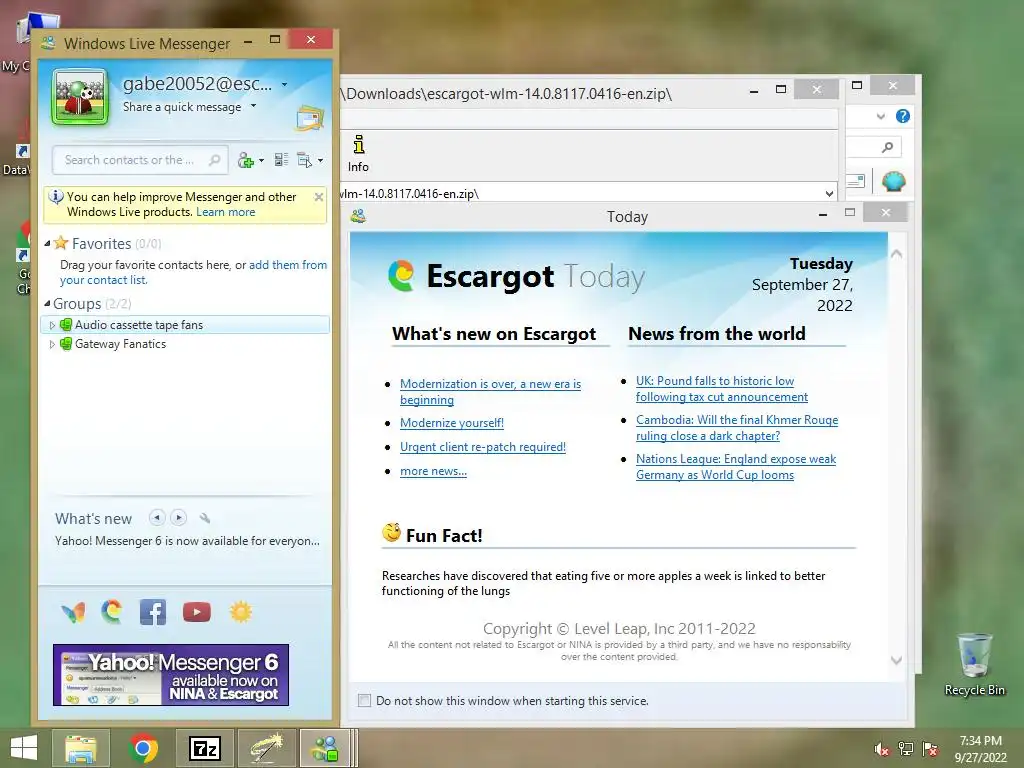Click the Gateway Fanatics group icon
1024x768 pixels.
(x=65, y=344)
